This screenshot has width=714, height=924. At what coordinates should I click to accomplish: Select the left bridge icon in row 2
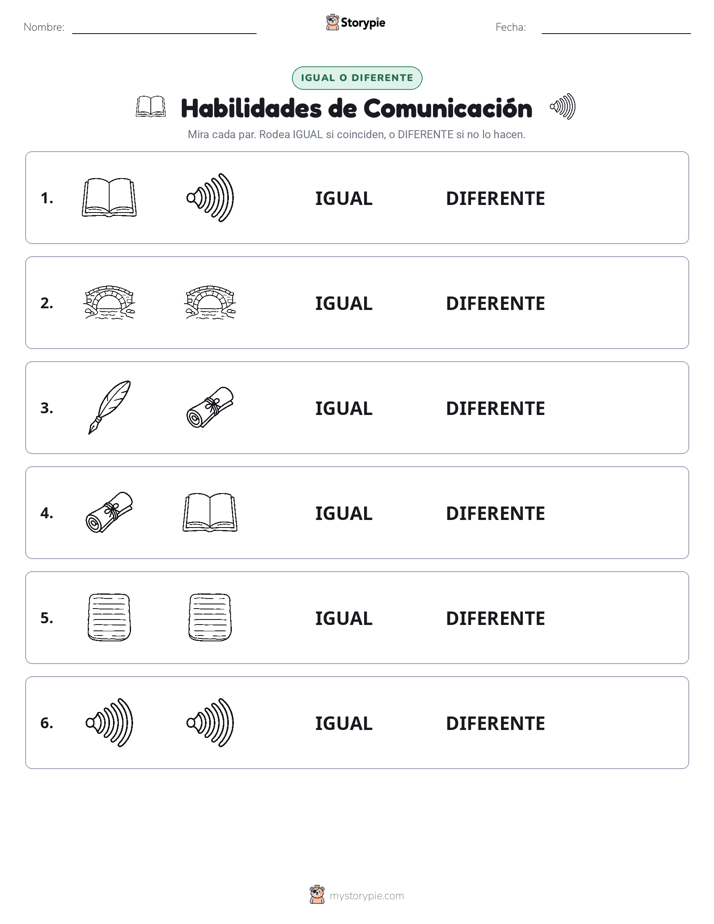[109, 303]
